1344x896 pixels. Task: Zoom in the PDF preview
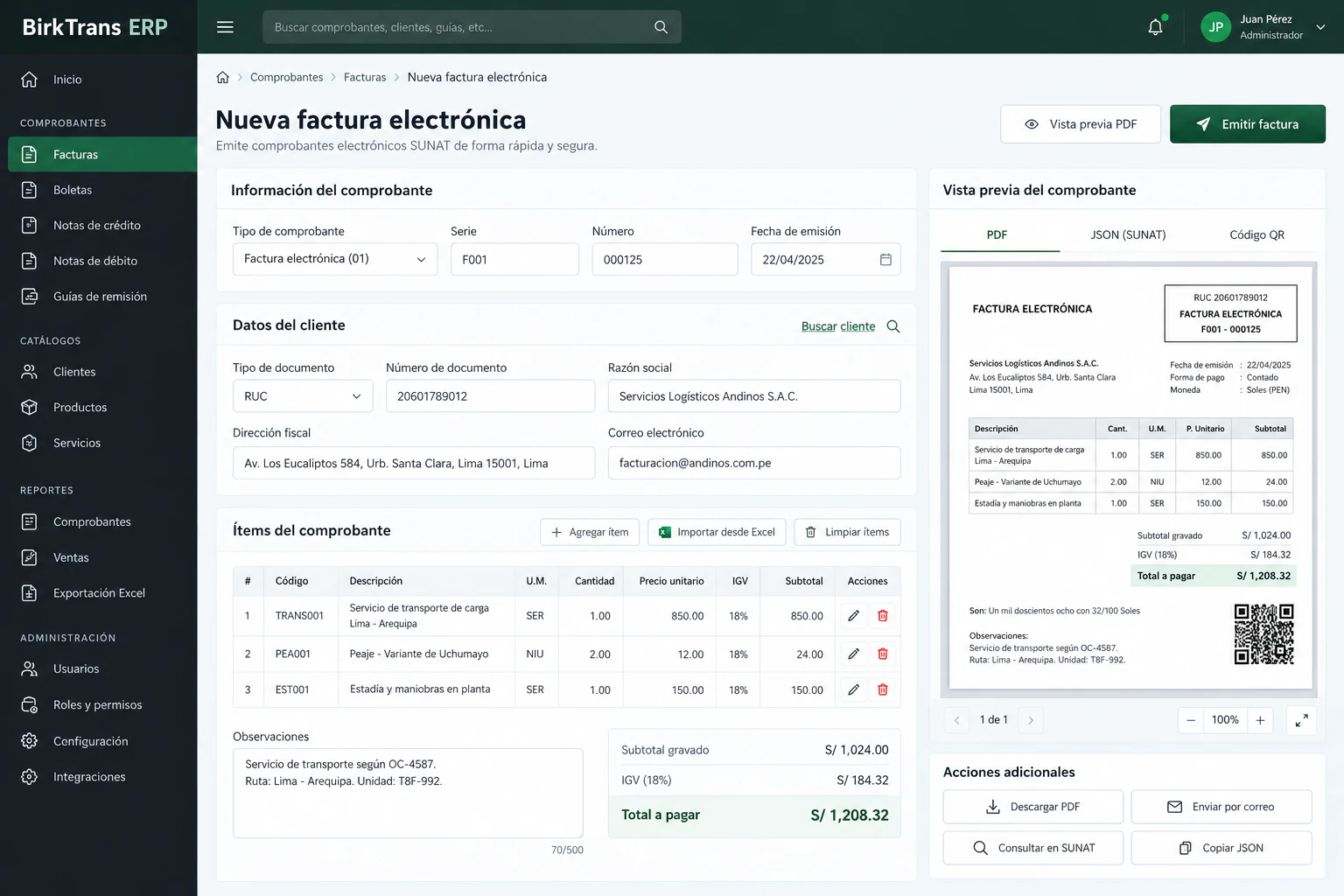click(1260, 720)
